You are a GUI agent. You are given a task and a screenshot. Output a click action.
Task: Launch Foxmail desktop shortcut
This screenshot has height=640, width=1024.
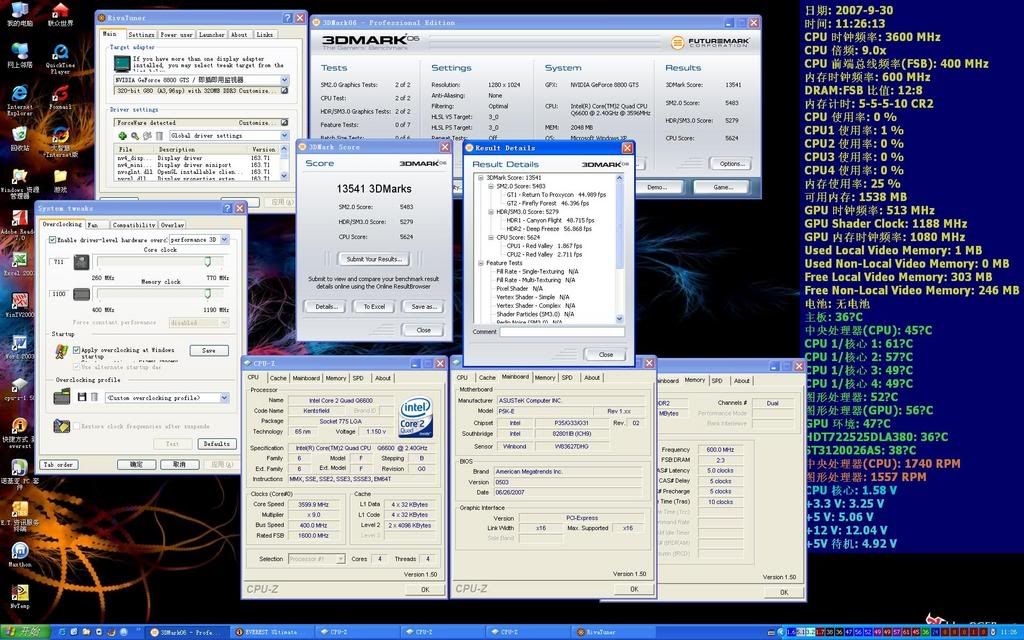coord(59,98)
